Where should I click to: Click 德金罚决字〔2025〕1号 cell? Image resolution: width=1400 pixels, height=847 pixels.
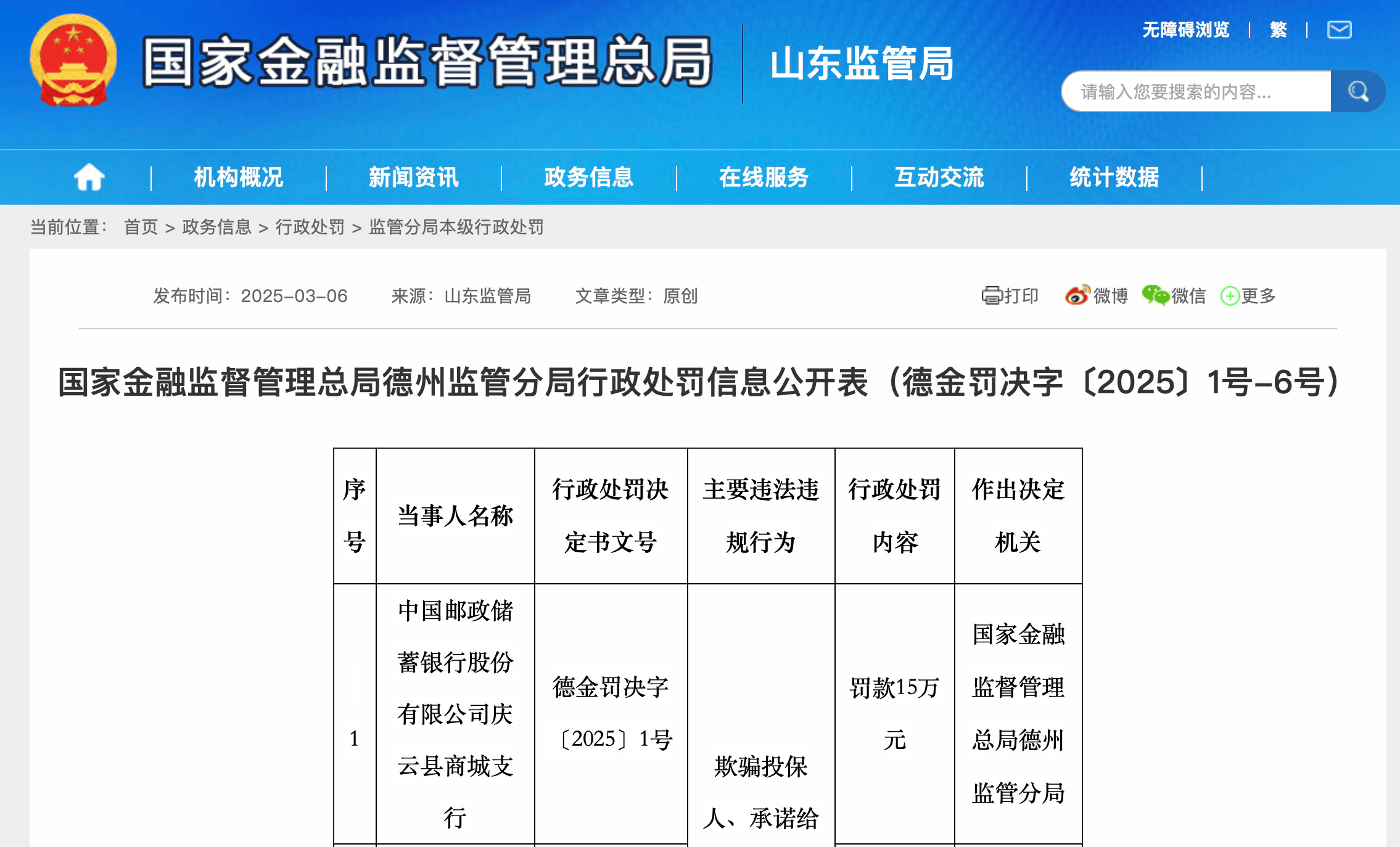click(611, 713)
